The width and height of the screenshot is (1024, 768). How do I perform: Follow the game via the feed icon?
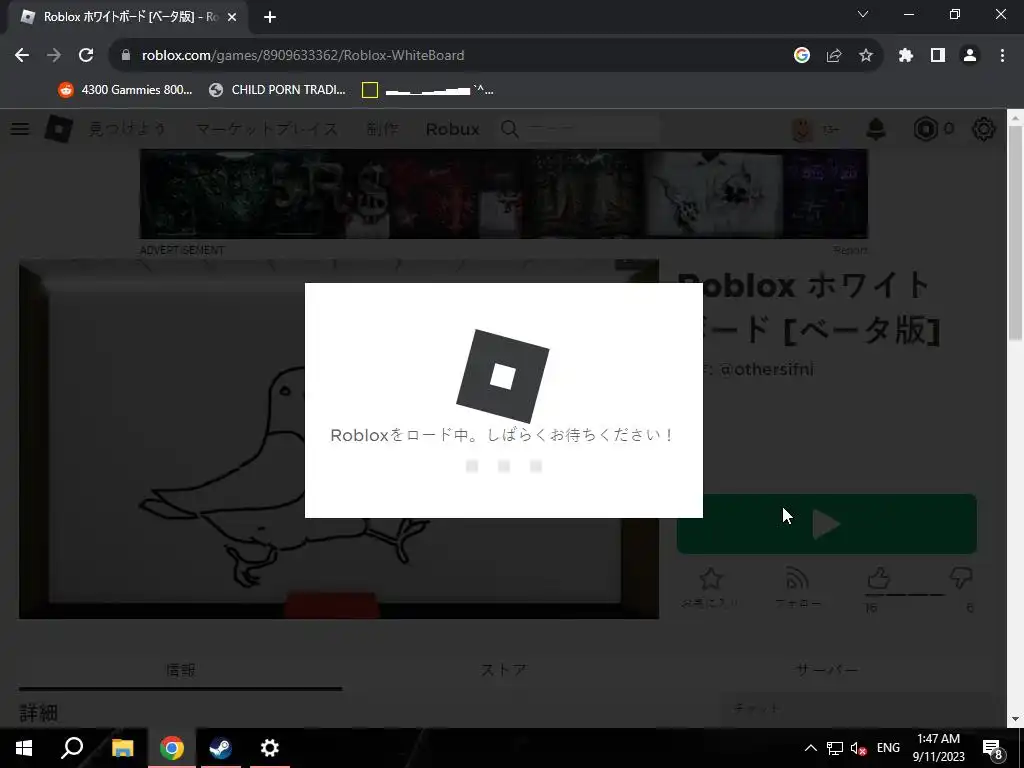click(797, 586)
